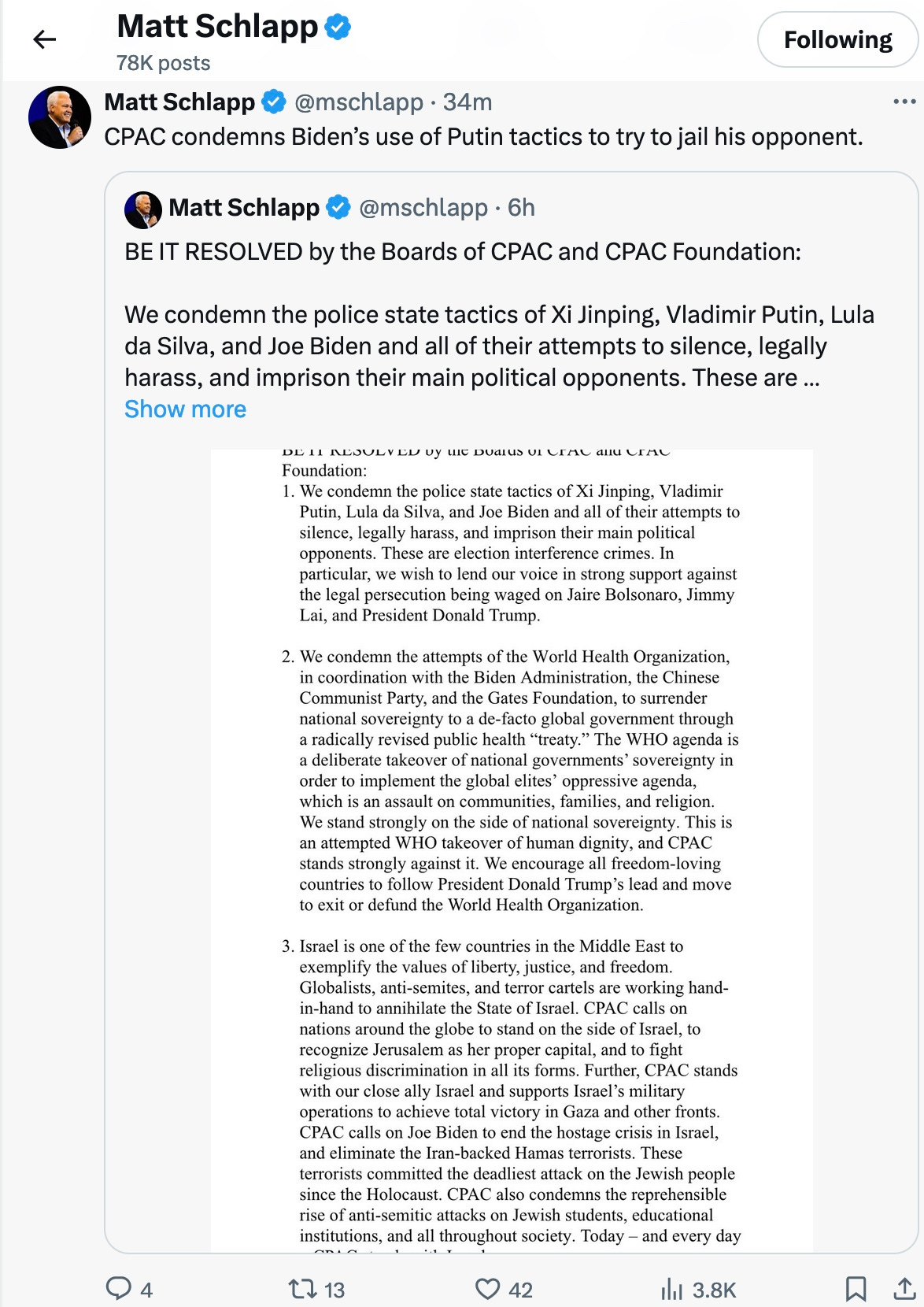The image size is (924, 1307).
Task: Open the 34m timestamp link
Action: pos(468,102)
